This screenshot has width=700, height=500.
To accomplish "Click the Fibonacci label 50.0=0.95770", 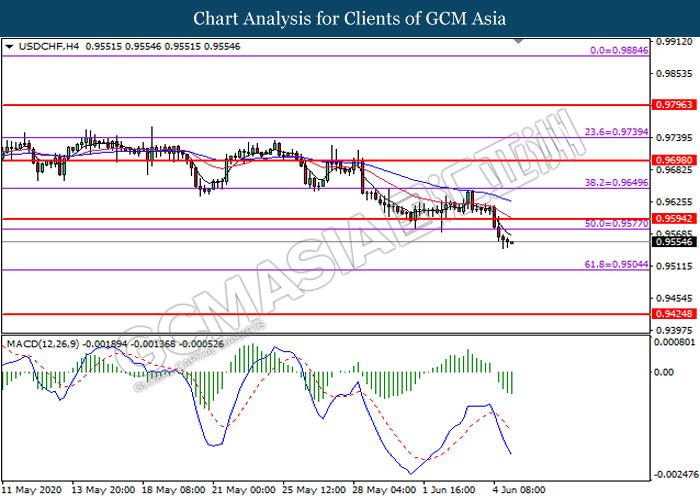I will [616, 224].
